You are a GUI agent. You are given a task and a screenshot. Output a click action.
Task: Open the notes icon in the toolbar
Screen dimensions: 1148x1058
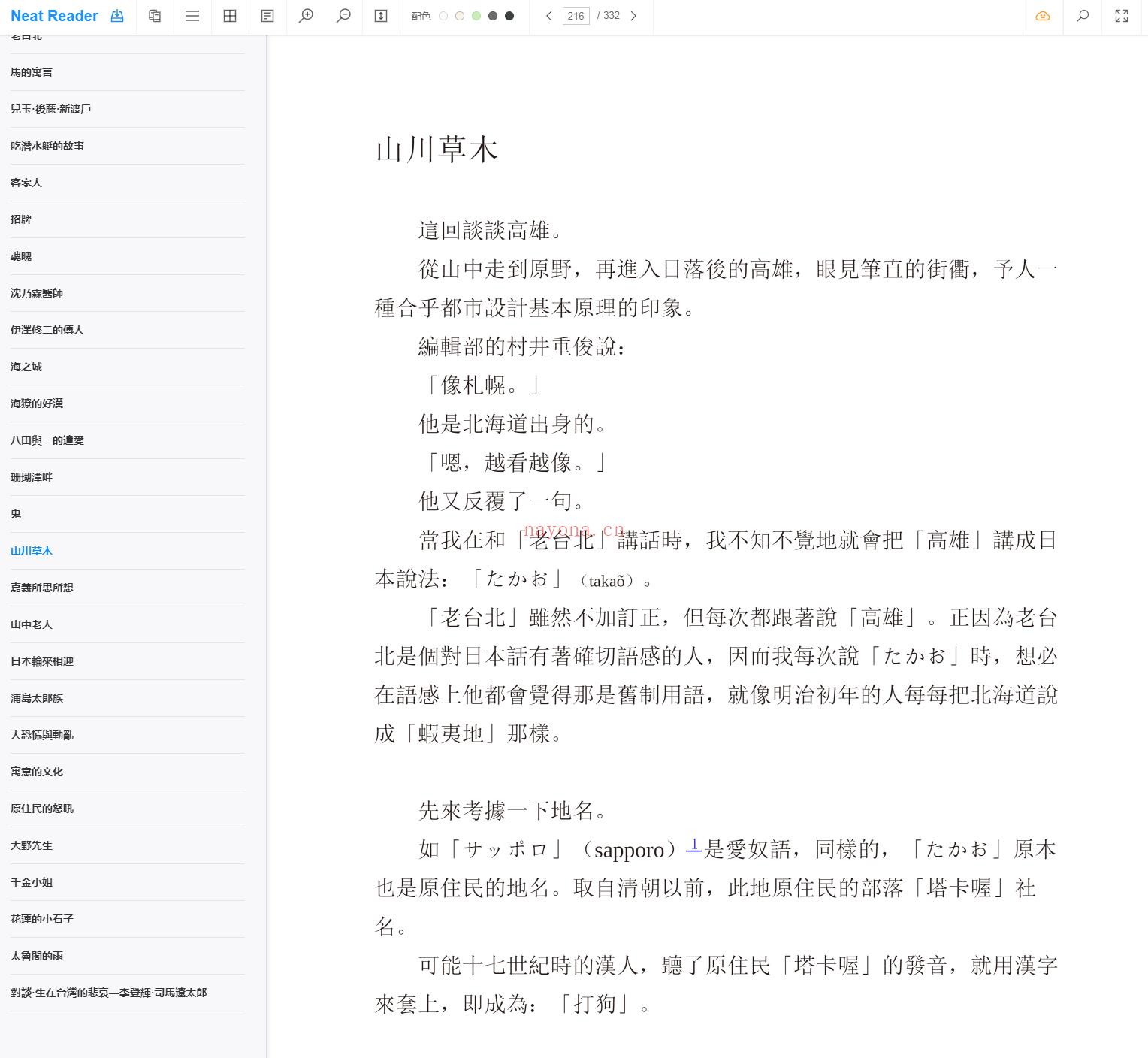coord(267,16)
